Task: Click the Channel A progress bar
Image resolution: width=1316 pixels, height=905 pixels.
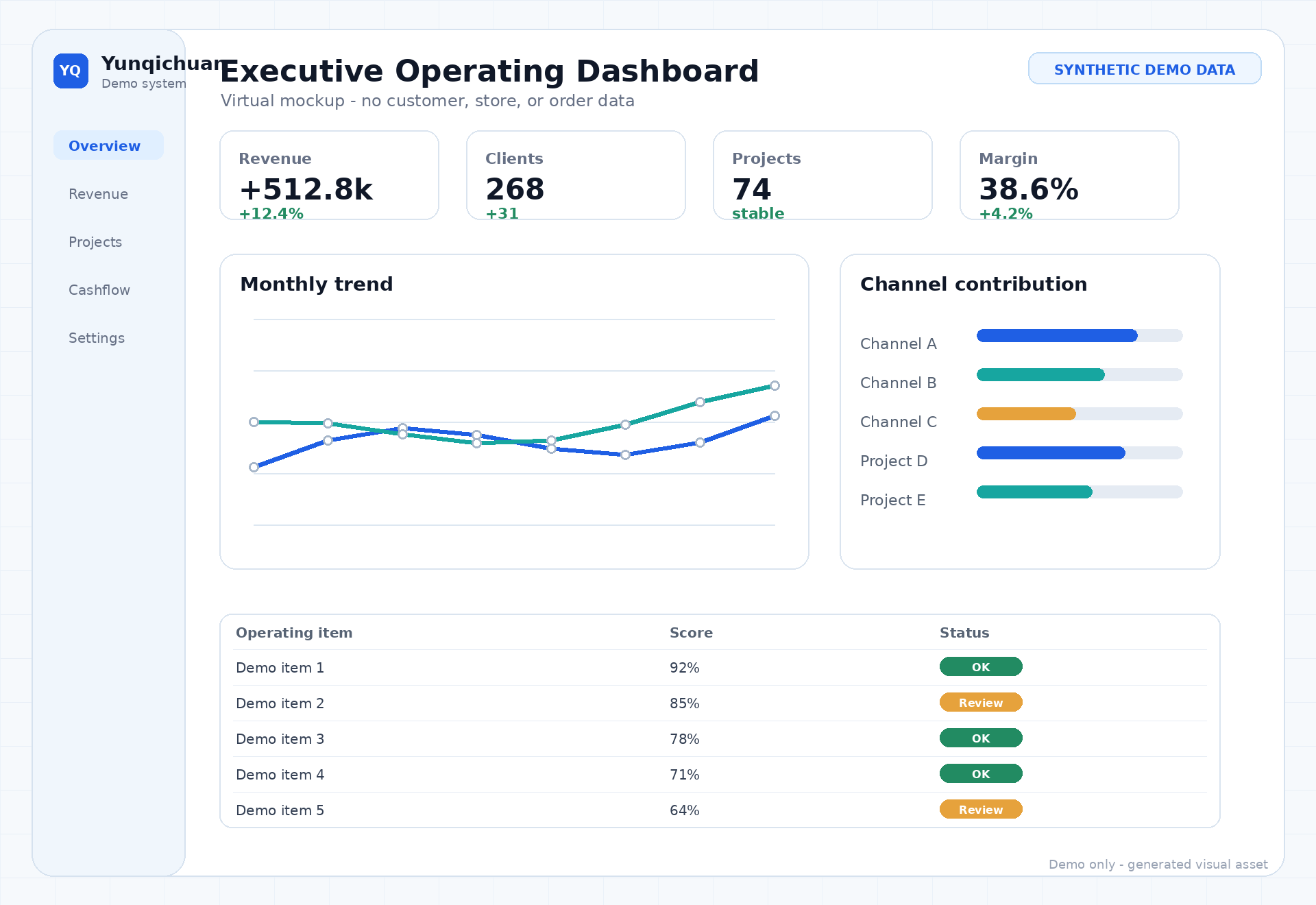Action: click(x=1080, y=335)
